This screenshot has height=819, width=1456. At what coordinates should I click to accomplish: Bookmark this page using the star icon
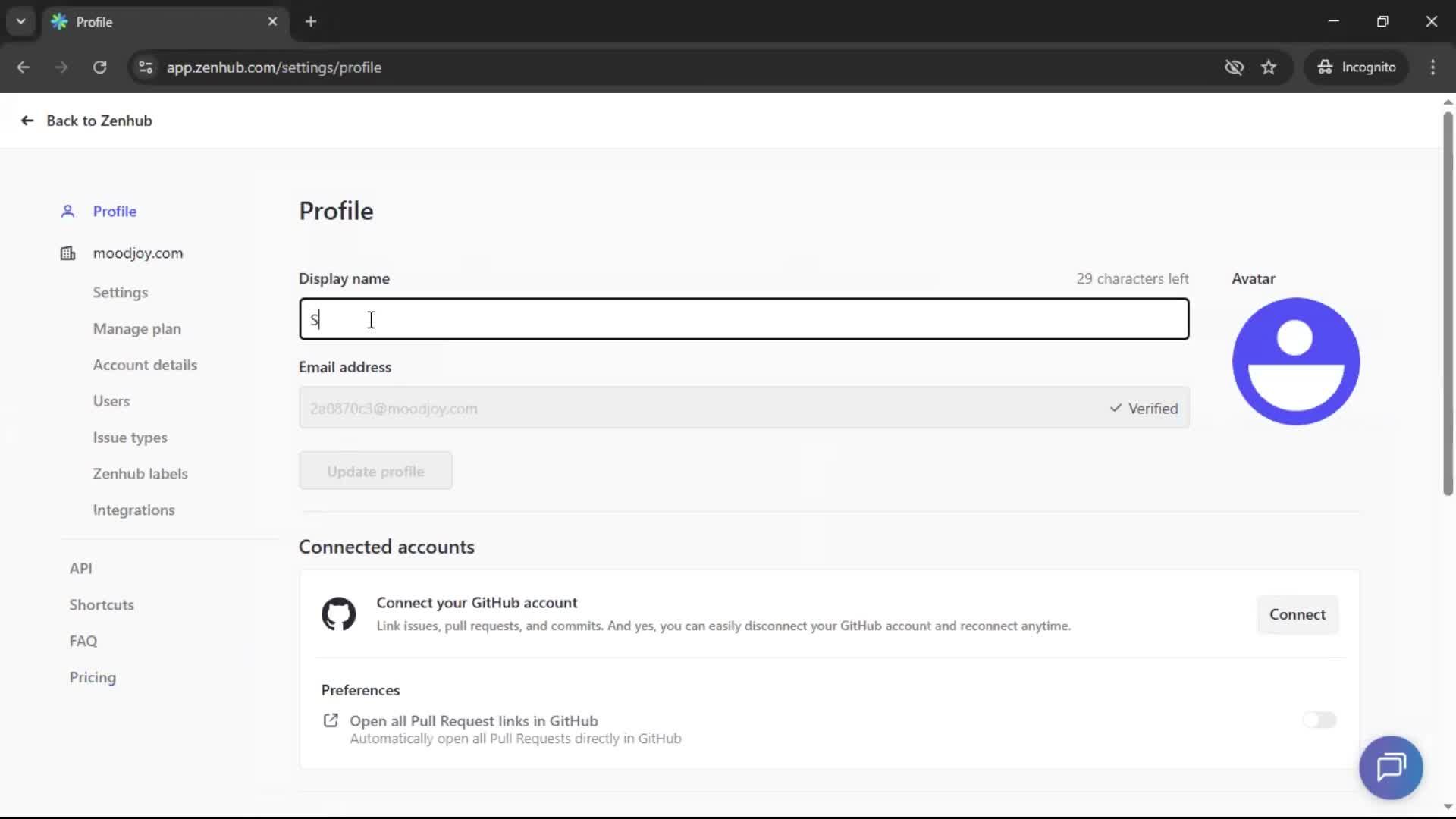pyautogui.click(x=1269, y=67)
